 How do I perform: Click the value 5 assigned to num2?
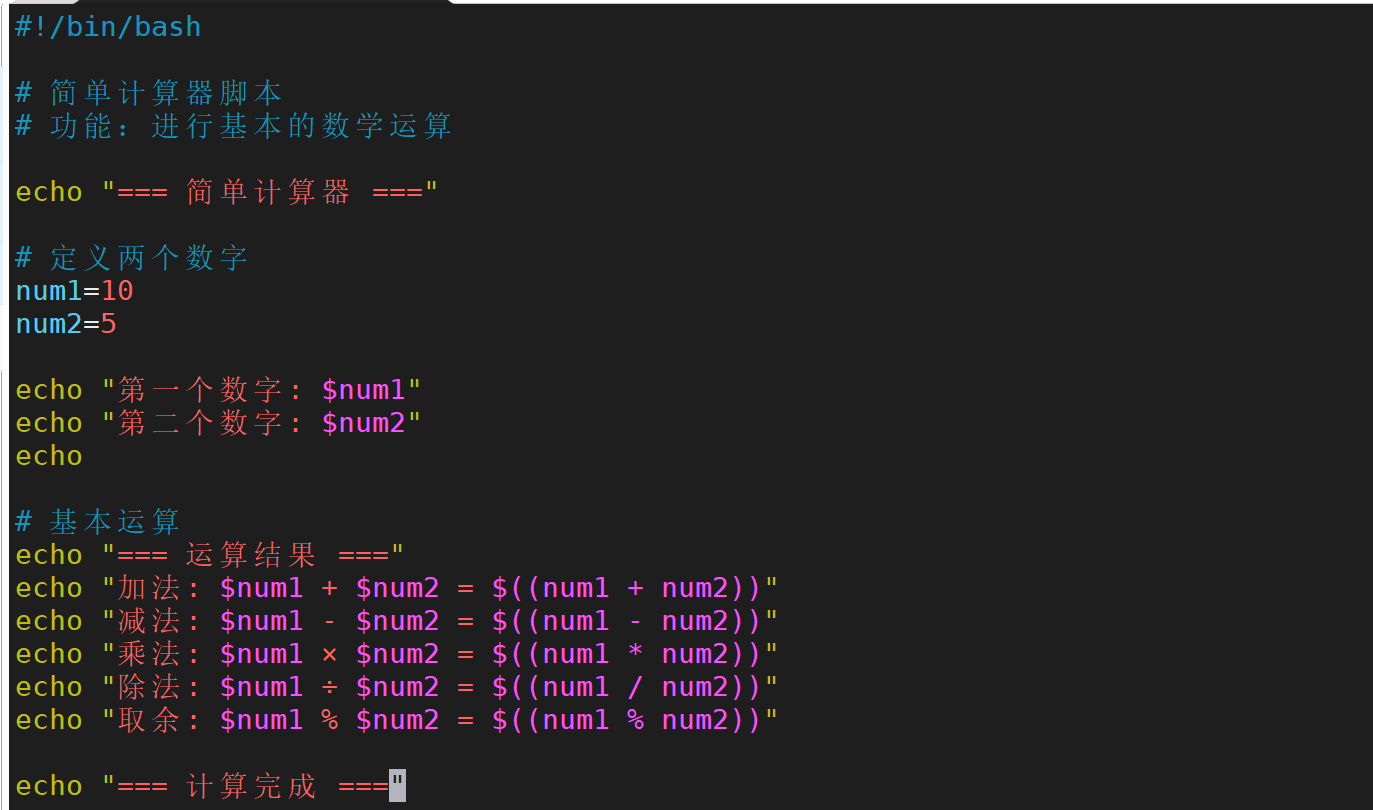[109, 324]
